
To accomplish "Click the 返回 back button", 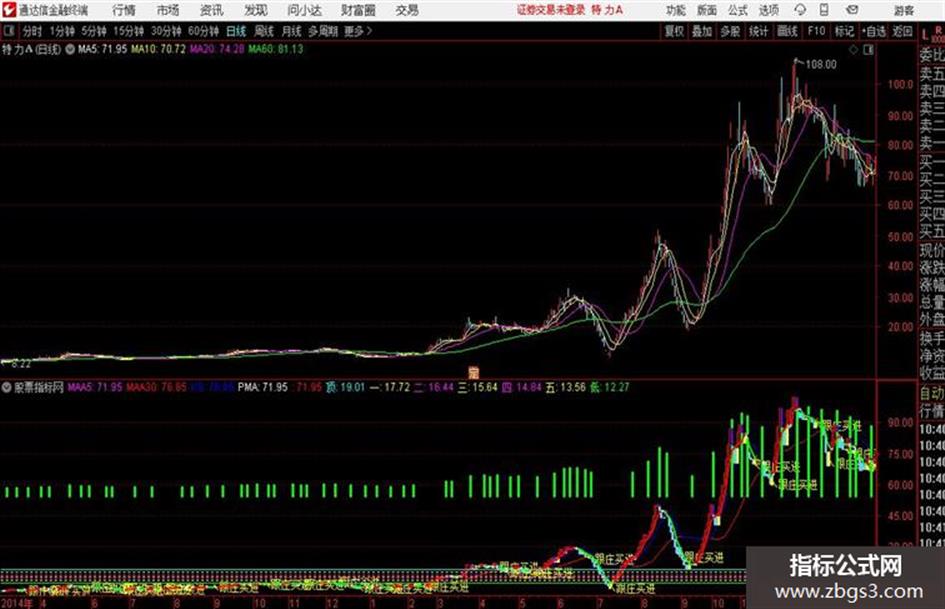I will (x=903, y=31).
